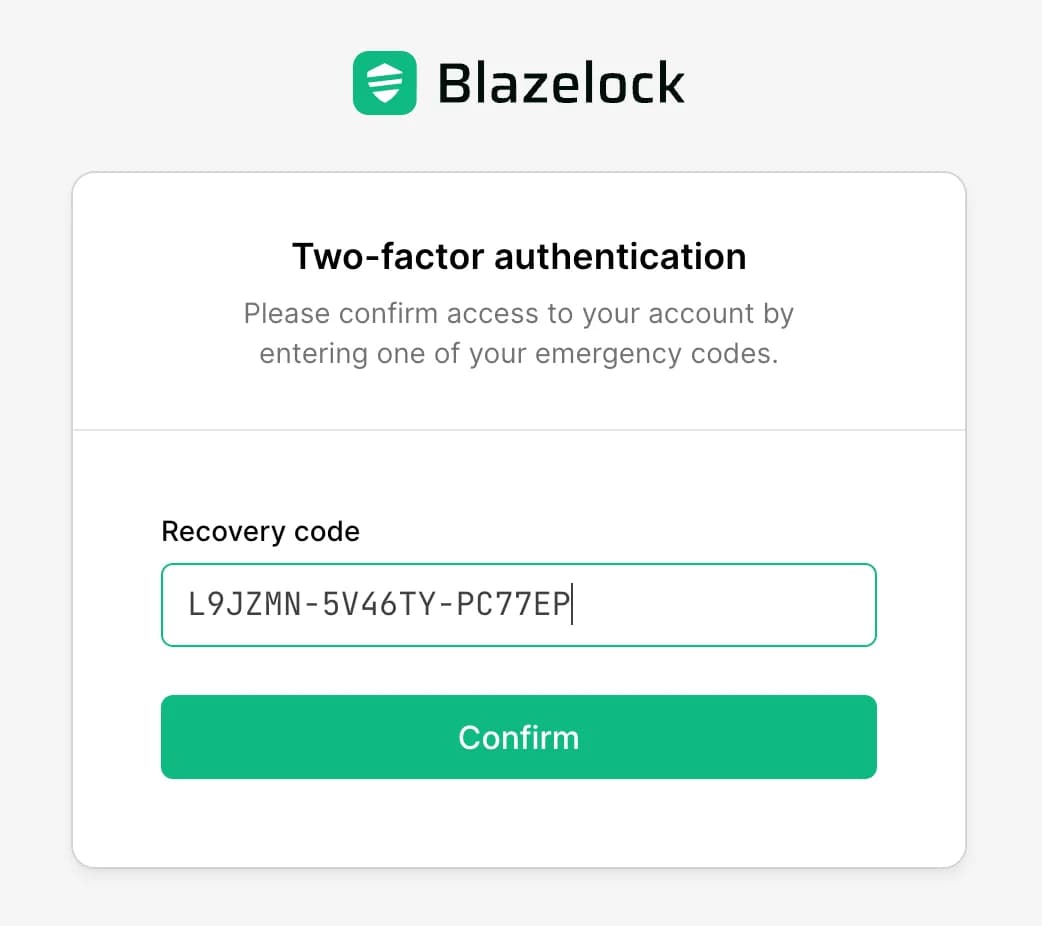Click the Blazelock wordmark text

(560, 83)
